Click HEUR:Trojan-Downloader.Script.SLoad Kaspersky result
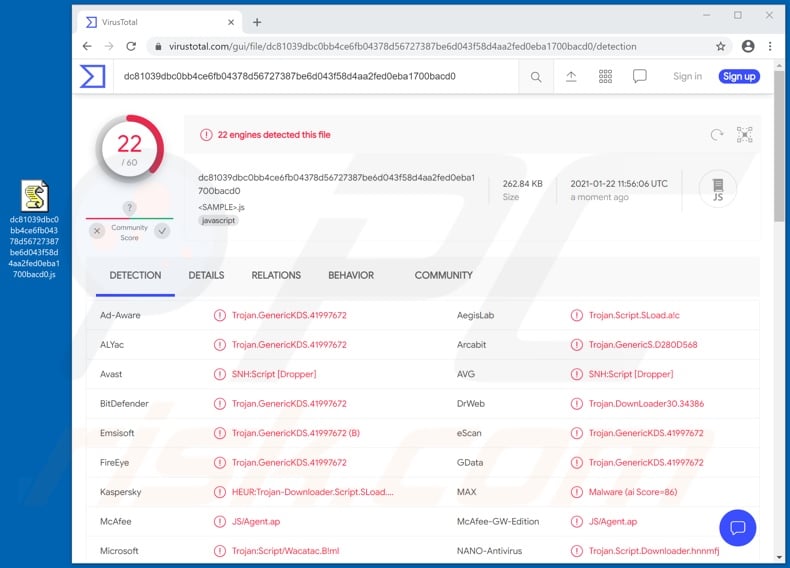This screenshot has width=790, height=568. coord(312,492)
